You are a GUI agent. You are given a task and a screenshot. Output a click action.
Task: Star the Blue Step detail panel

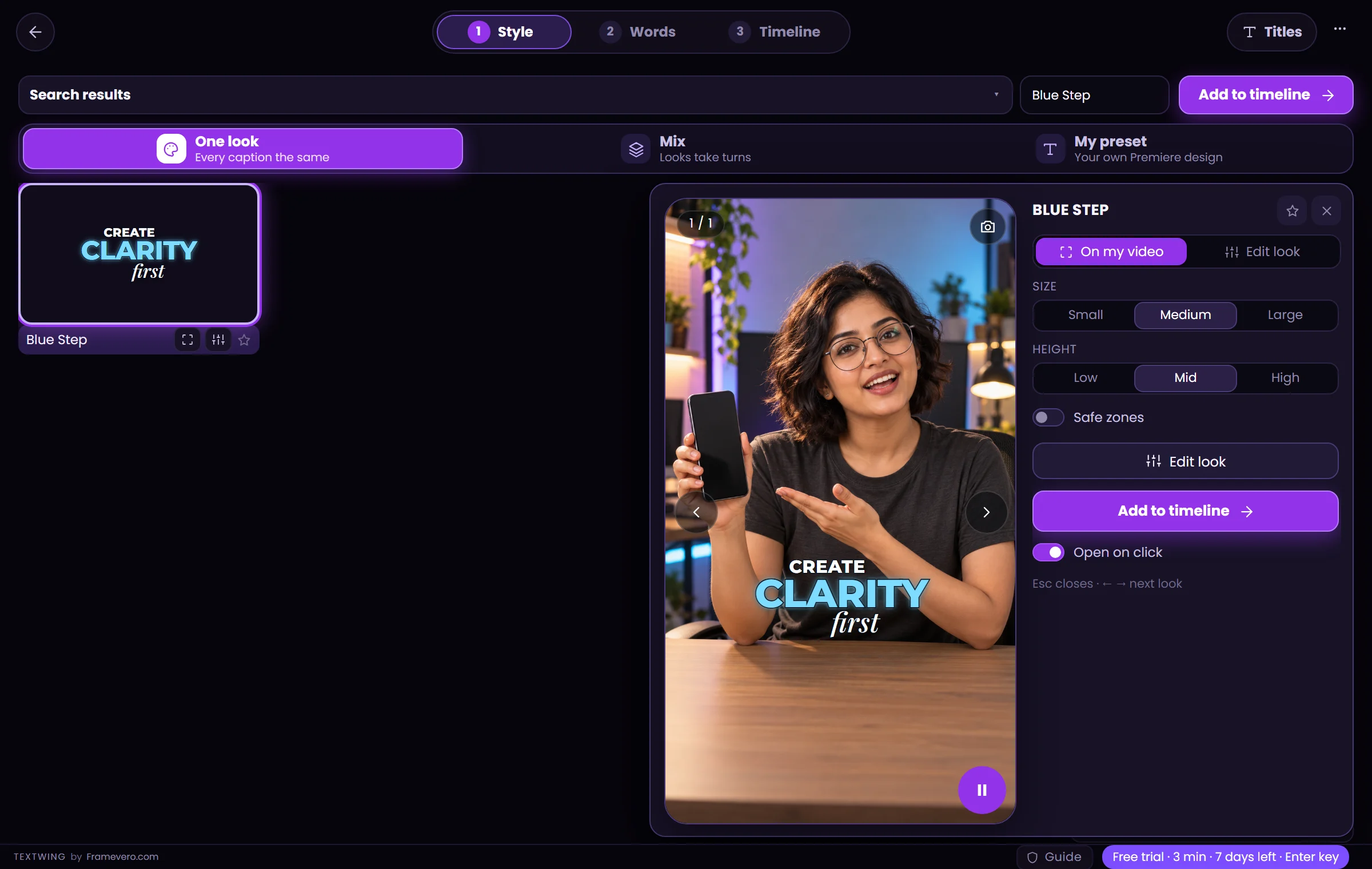[x=1292, y=211]
